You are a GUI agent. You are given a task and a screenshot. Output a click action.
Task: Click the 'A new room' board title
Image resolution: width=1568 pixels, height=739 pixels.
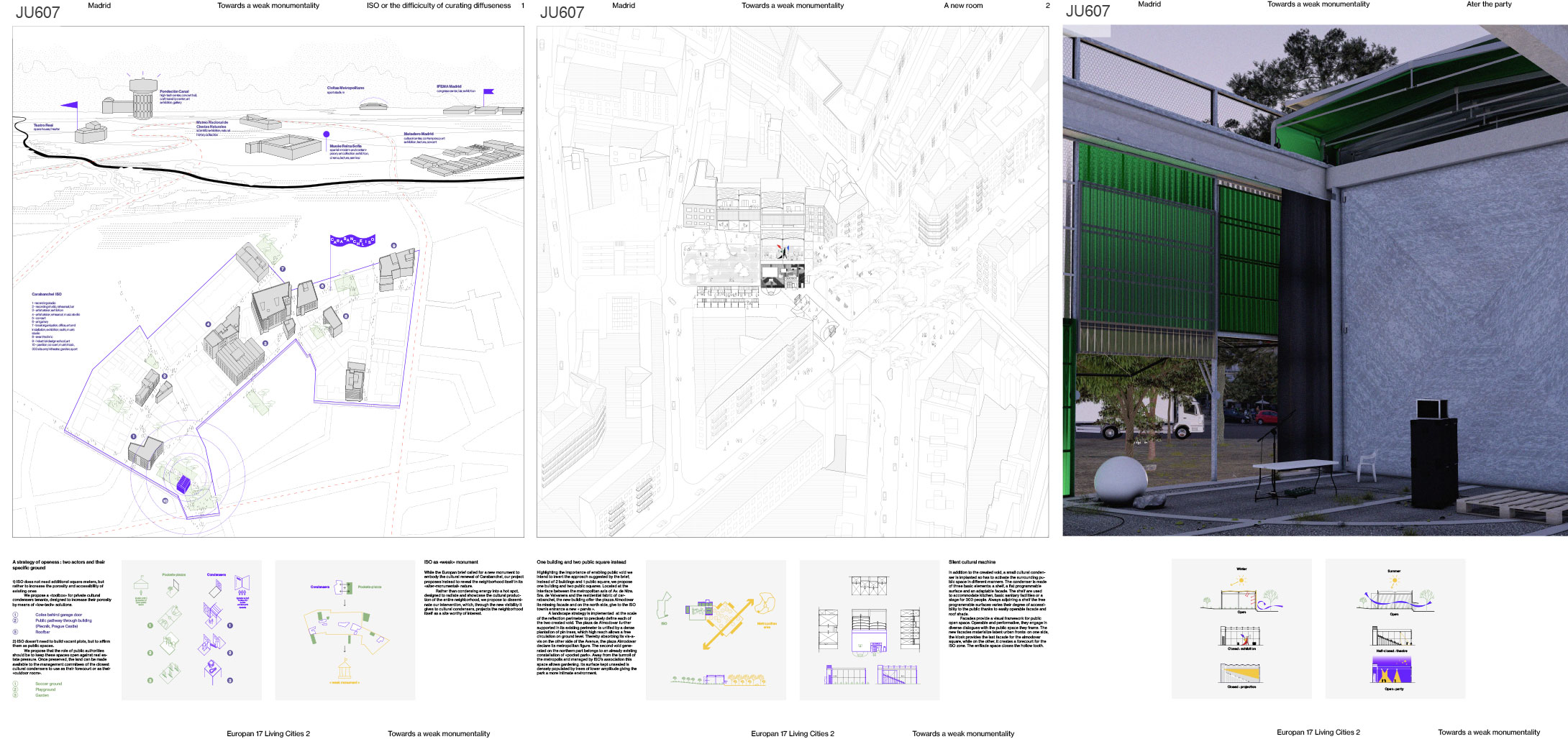(963, 6)
